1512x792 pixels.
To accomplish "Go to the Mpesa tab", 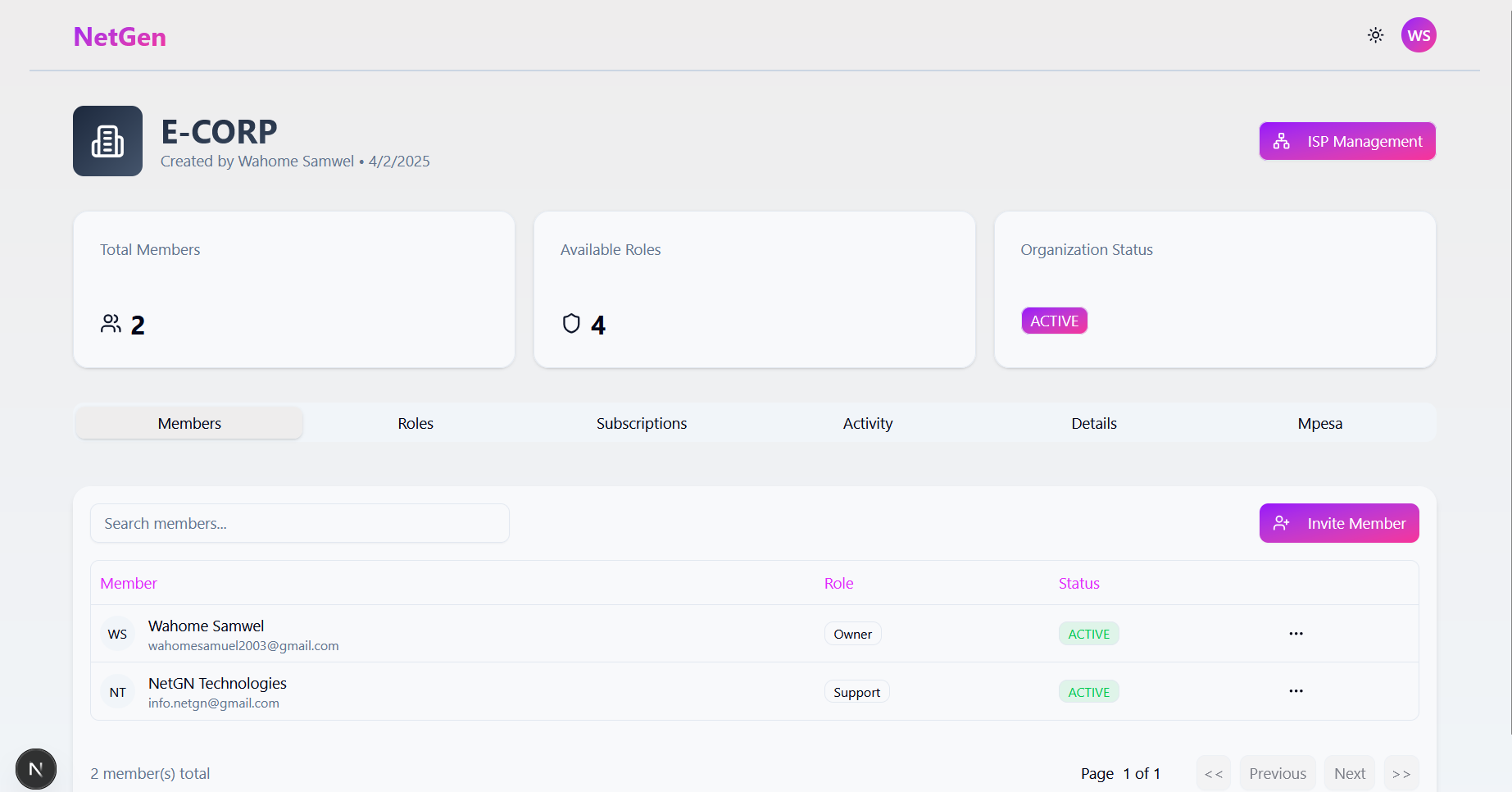I will (1320, 423).
